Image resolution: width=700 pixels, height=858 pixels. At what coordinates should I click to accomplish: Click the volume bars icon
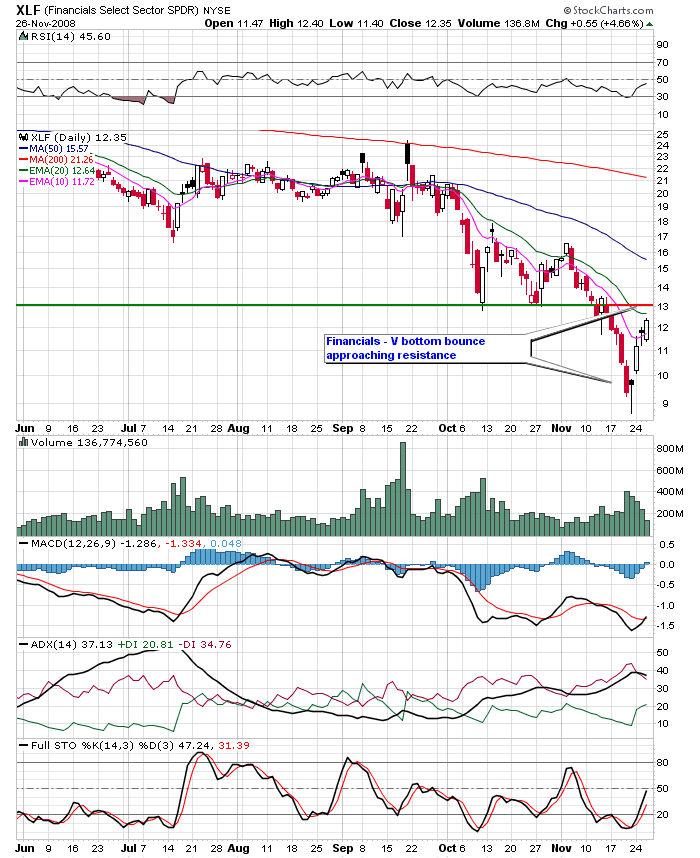[24, 442]
